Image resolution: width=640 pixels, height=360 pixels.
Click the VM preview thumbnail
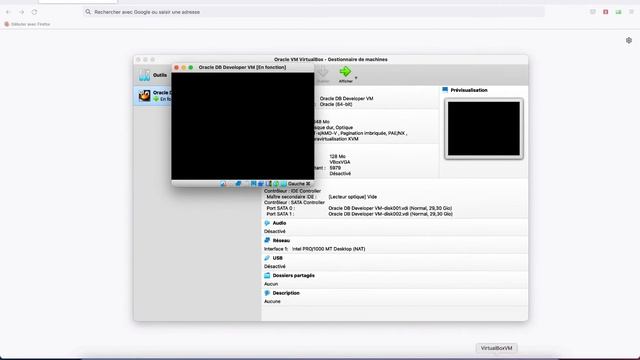(x=484, y=129)
